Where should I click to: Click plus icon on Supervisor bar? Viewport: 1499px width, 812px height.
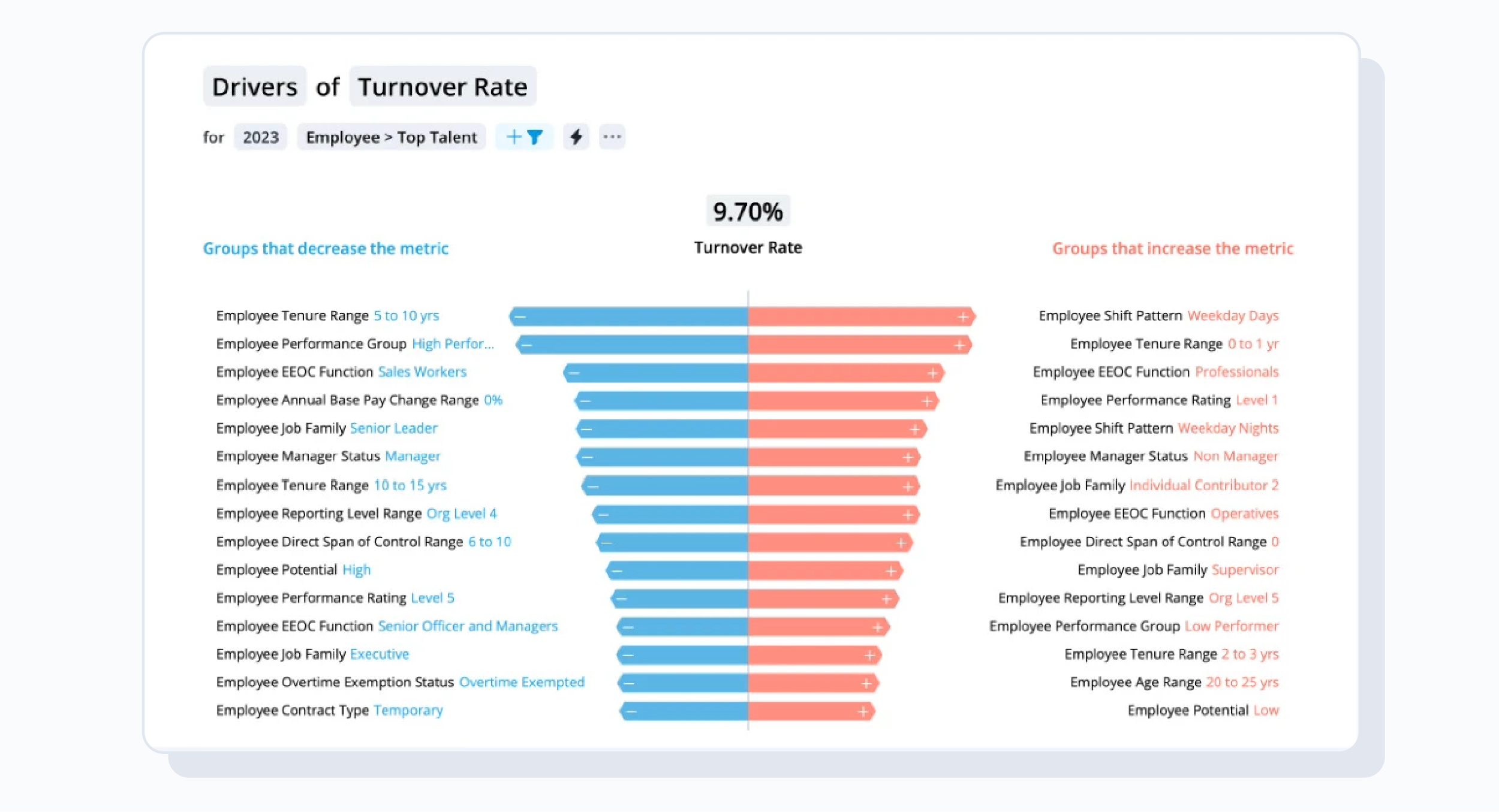(x=891, y=570)
